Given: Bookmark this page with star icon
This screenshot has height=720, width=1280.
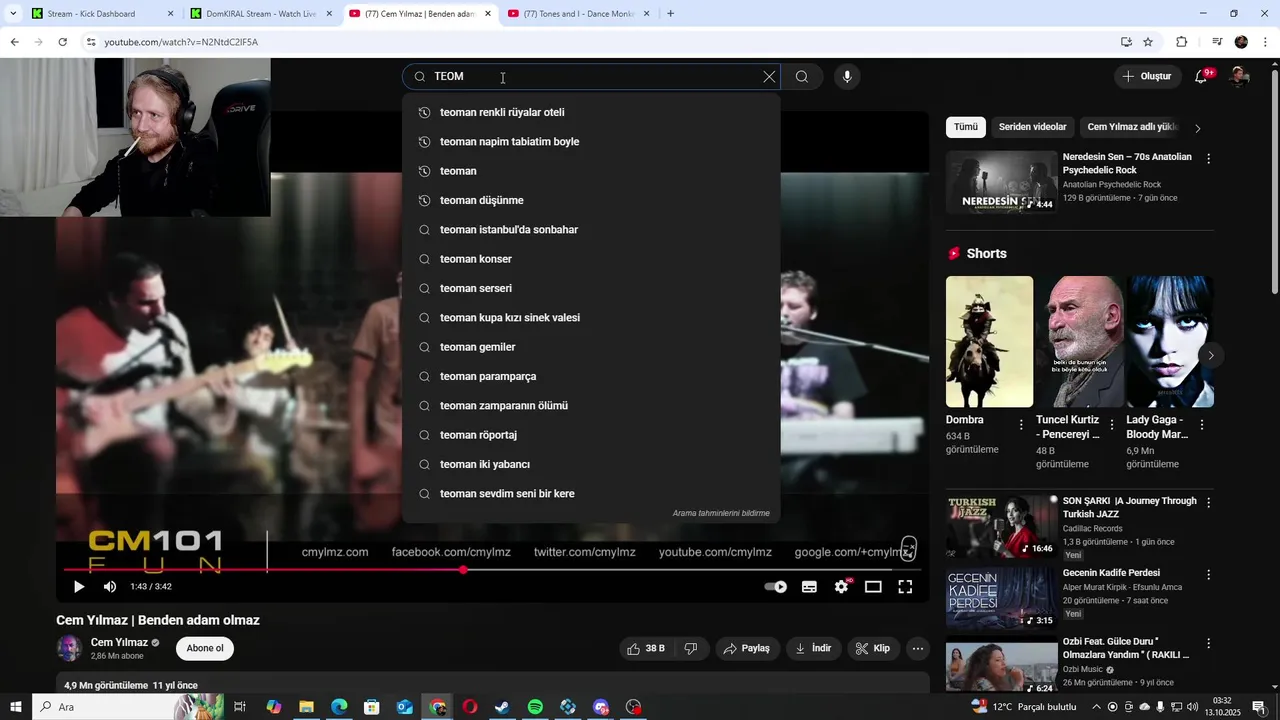Looking at the screenshot, I should tap(1148, 42).
